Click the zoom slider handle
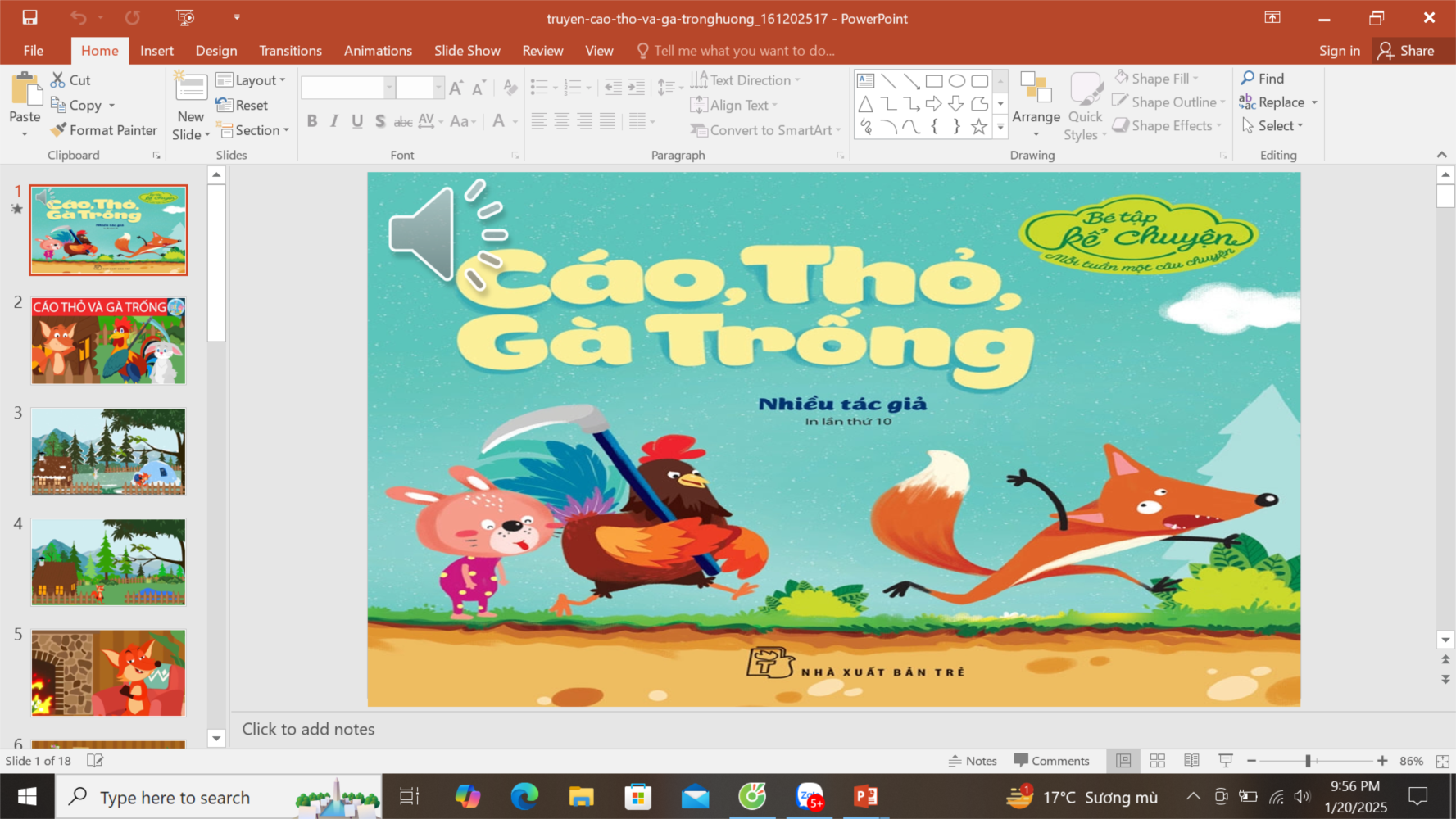This screenshot has width=1456, height=819. [1308, 761]
